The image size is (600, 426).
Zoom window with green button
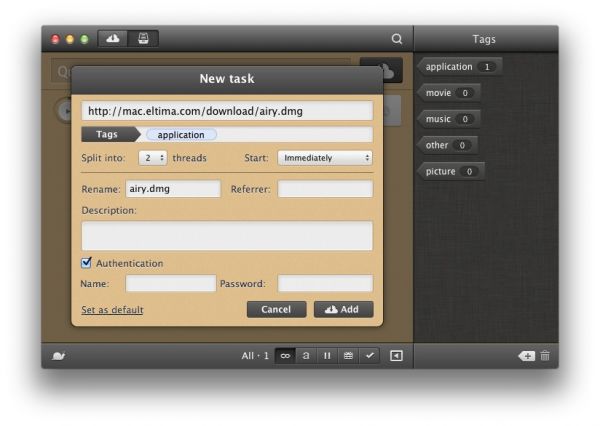85,39
